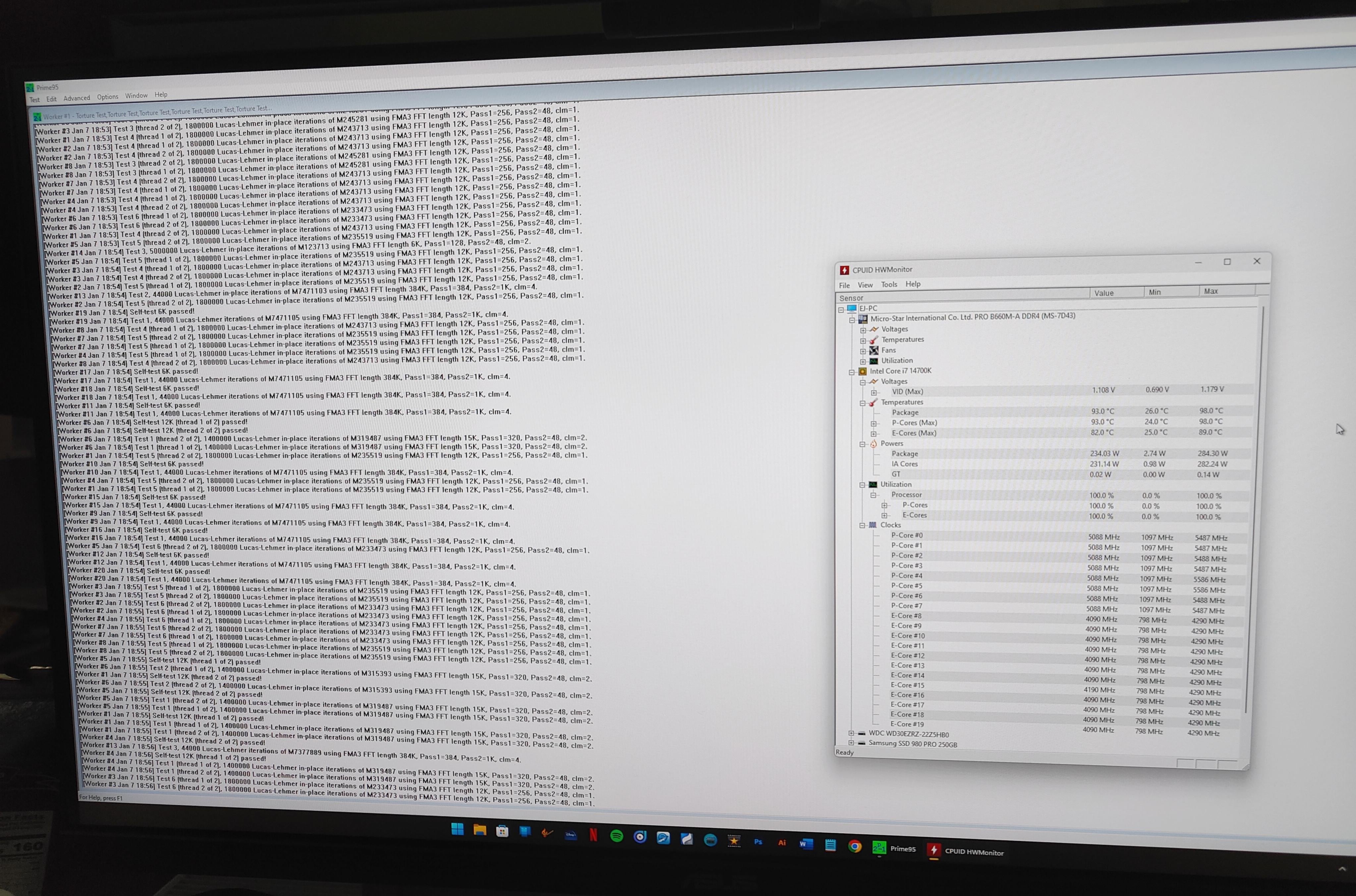The image size is (1356, 896).
Task: Open Illustrator taskbar icon
Action: coord(782,842)
